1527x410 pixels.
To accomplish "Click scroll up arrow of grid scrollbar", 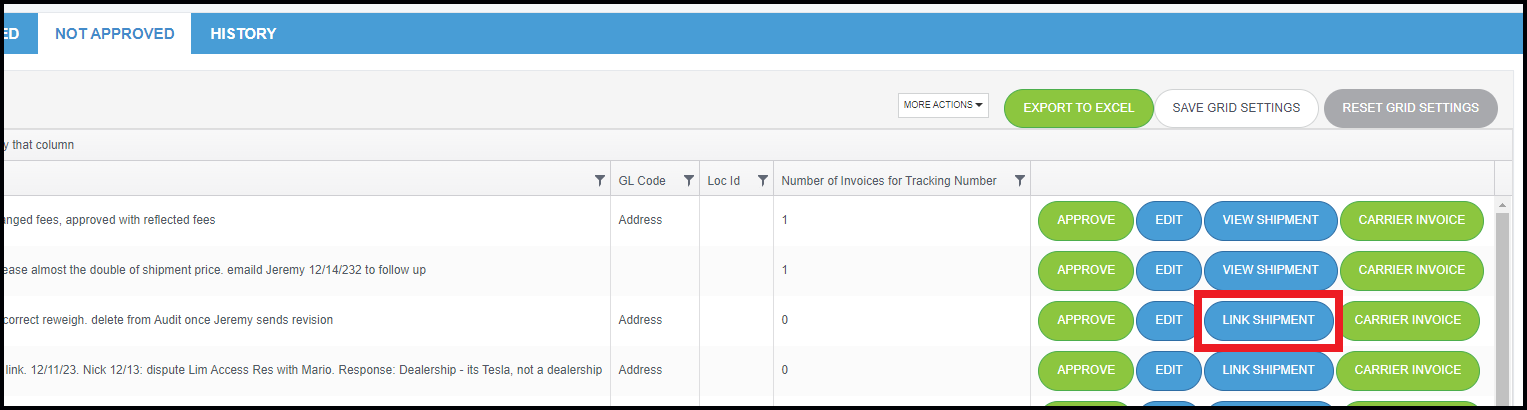I will [x=1502, y=205].
